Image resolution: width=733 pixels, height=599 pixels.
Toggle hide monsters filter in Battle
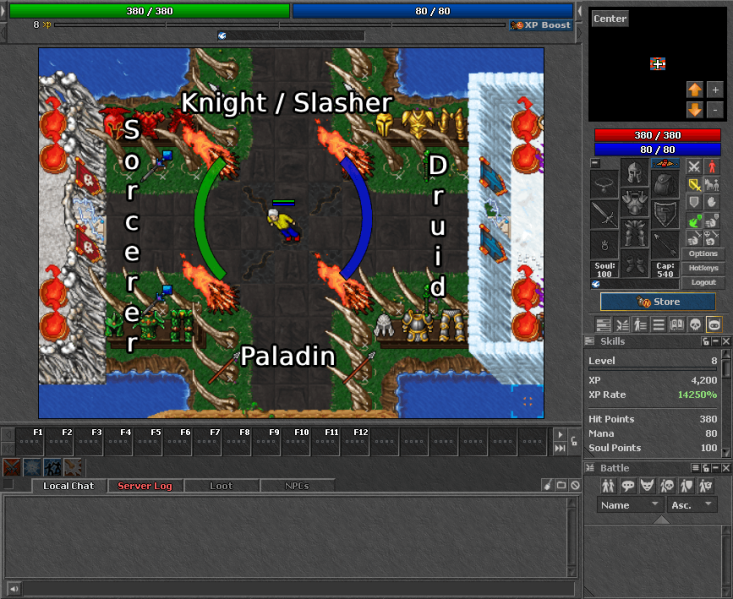pyautogui.click(x=647, y=486)
